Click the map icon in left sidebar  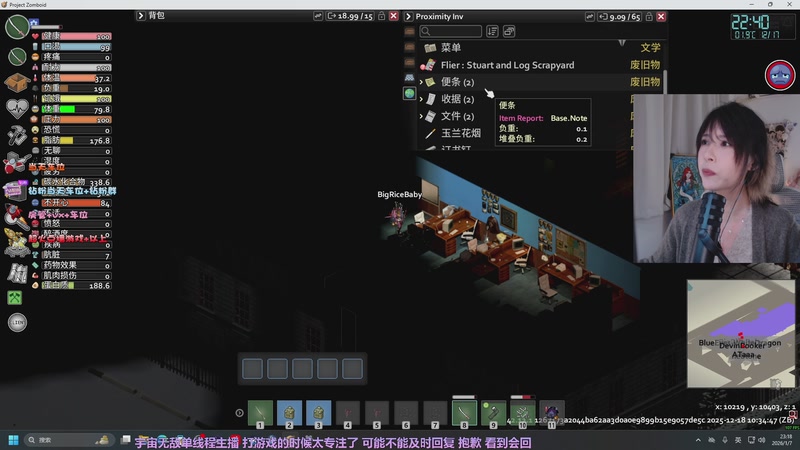(17, 274)
